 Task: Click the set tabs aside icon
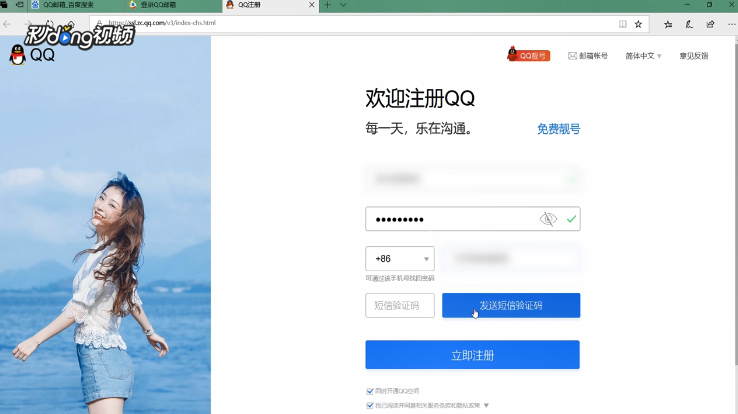(19, 5)
